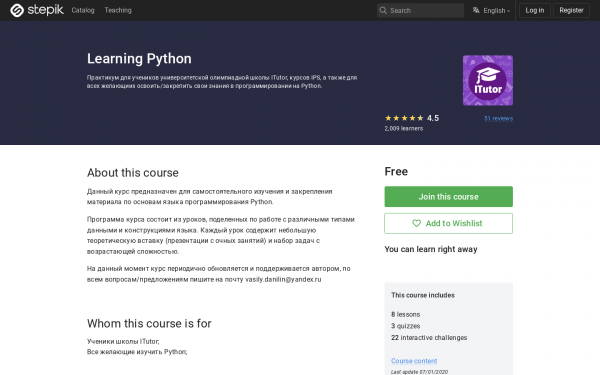Click the 22 interactive challenges entry
This screenshot has width=600, height=375.
point(429,338)
